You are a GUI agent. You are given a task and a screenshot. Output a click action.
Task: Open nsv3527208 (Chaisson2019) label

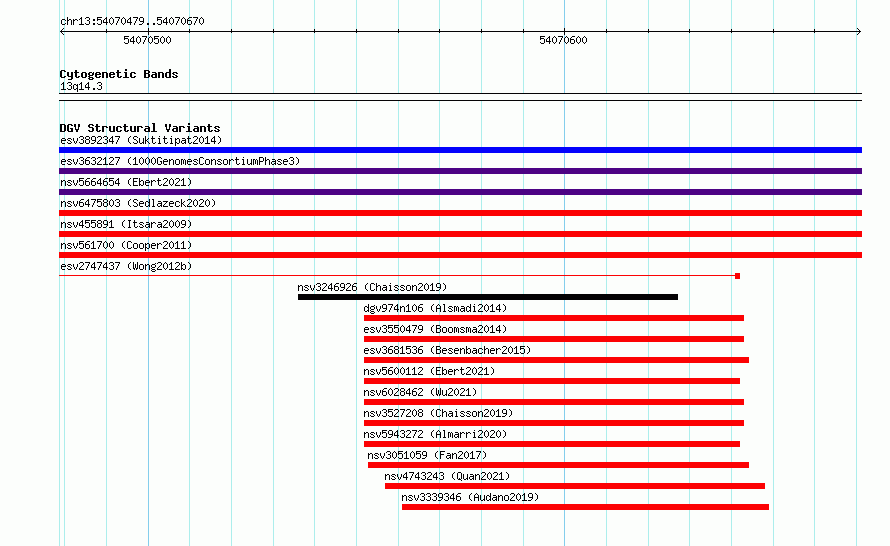[x=438, y=413]
